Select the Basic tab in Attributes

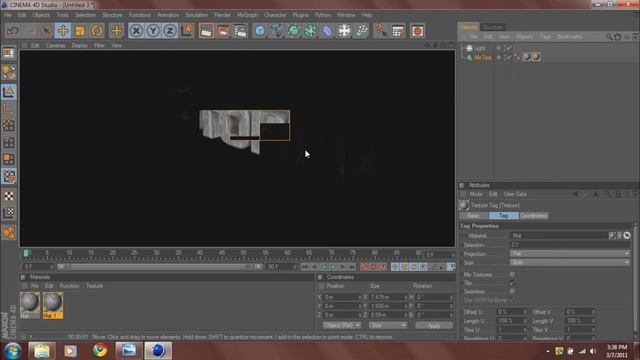pos(473,216)
